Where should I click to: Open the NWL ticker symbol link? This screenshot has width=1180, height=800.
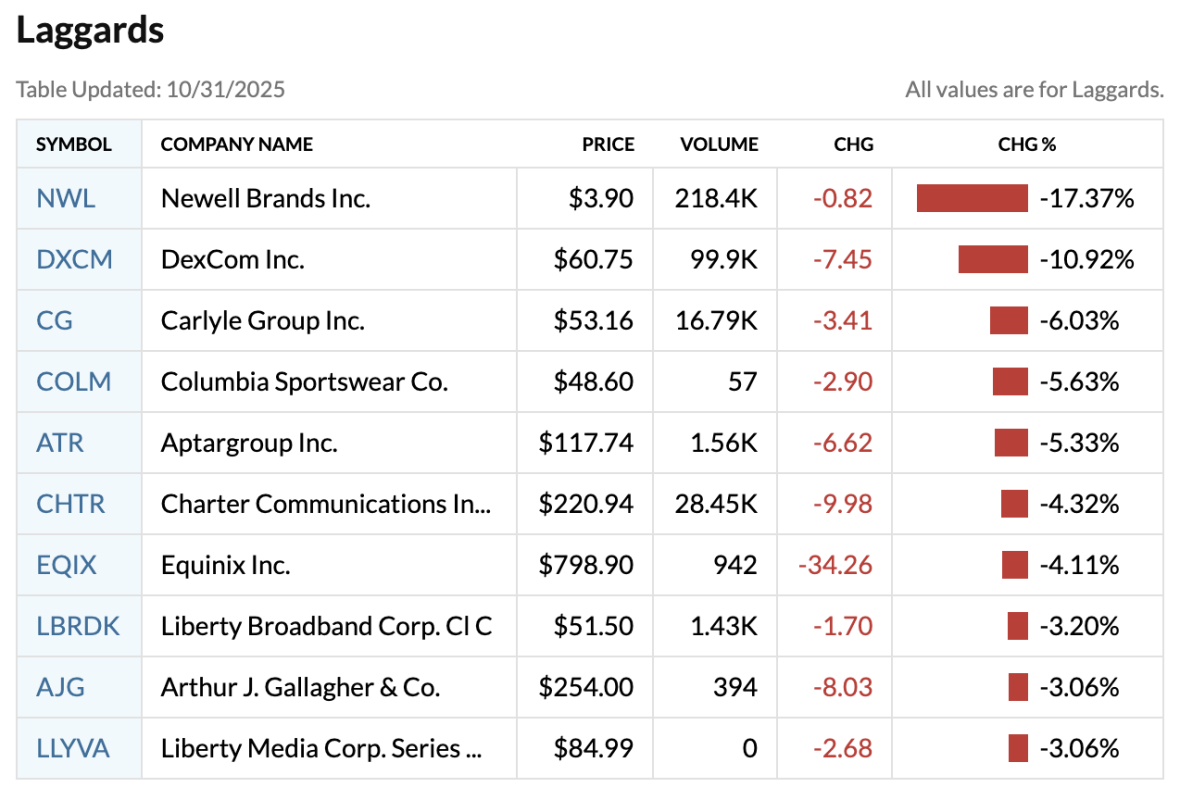[66, 198]
